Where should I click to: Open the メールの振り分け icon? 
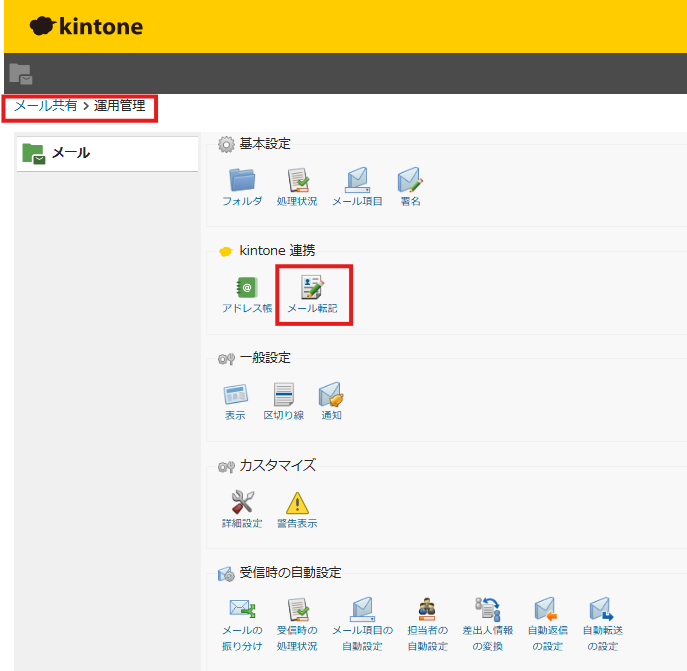point(242,609)
